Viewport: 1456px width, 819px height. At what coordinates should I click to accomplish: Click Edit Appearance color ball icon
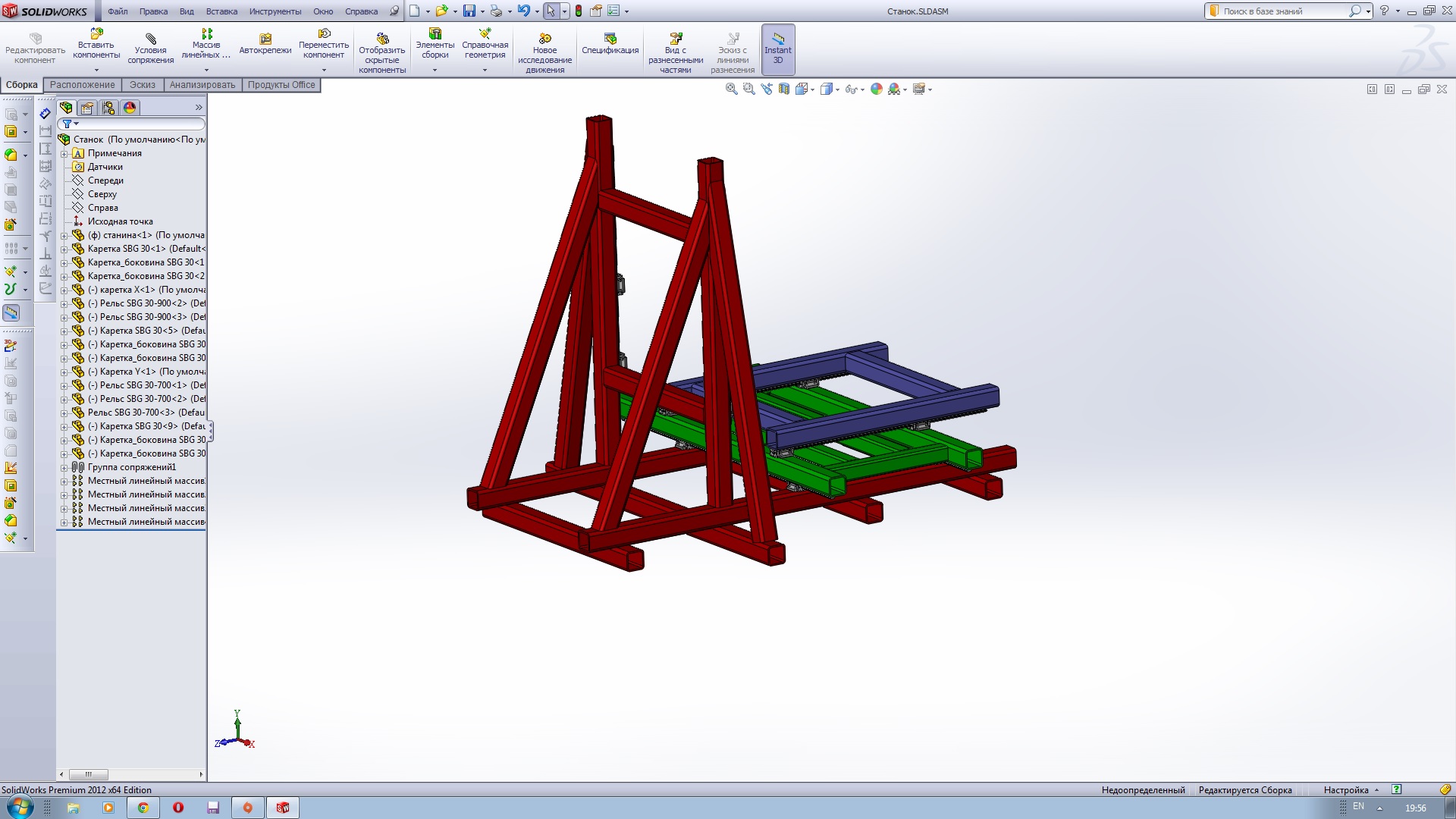[877, 89]
